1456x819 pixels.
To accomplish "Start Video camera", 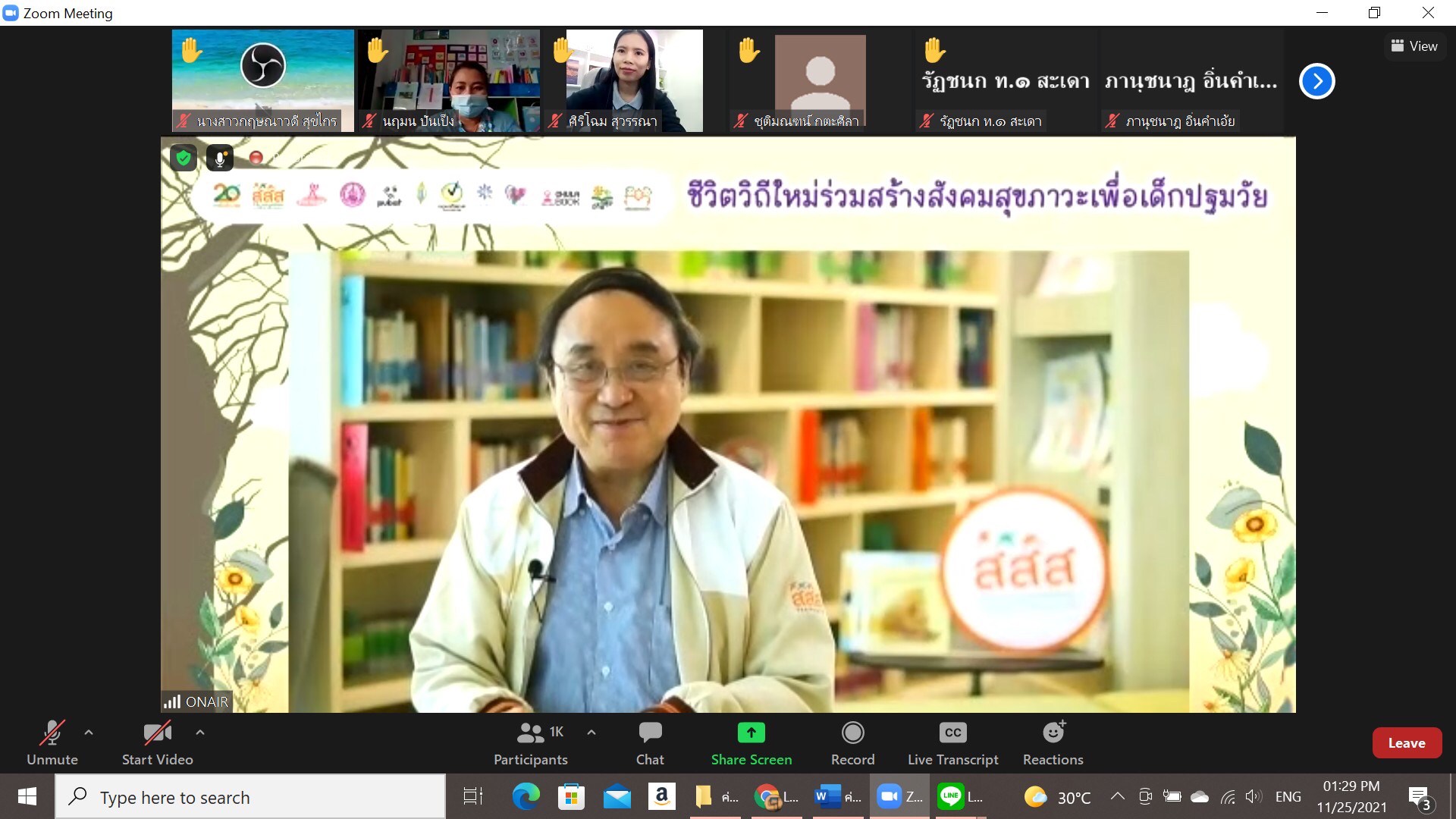I will (x=157, y=742).
